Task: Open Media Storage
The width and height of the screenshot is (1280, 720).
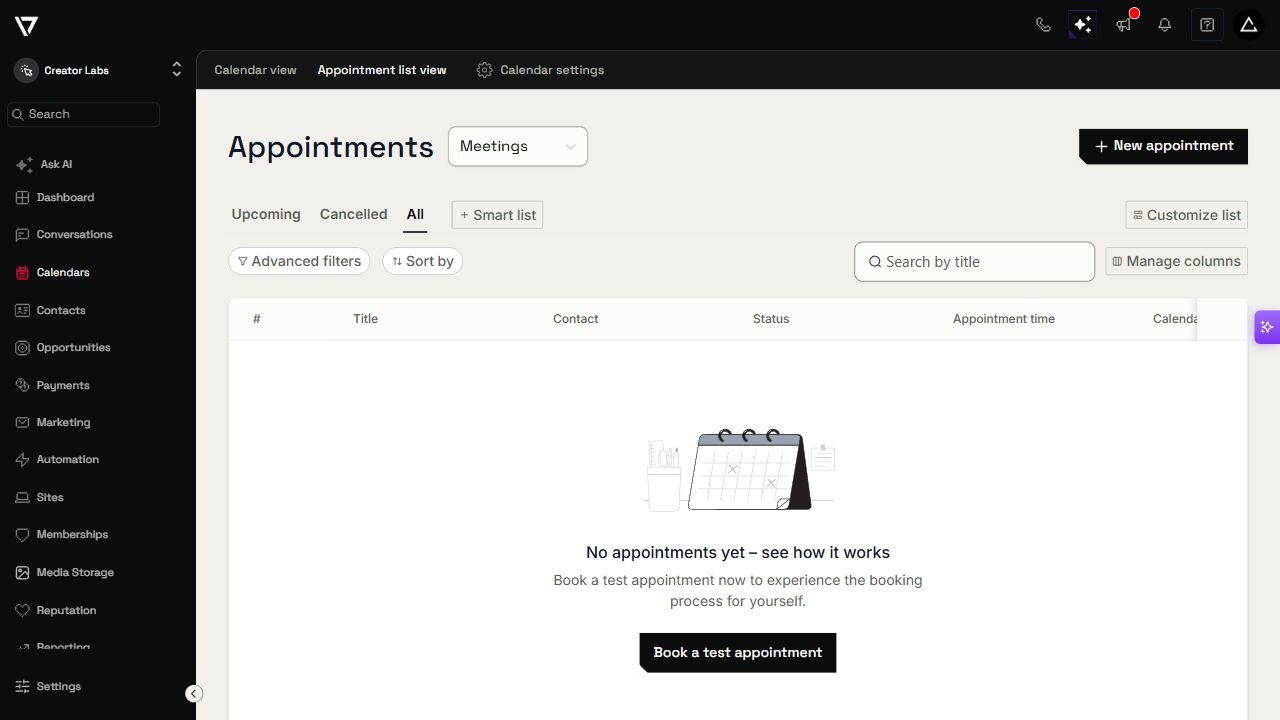Action: [x=65, y=572]
